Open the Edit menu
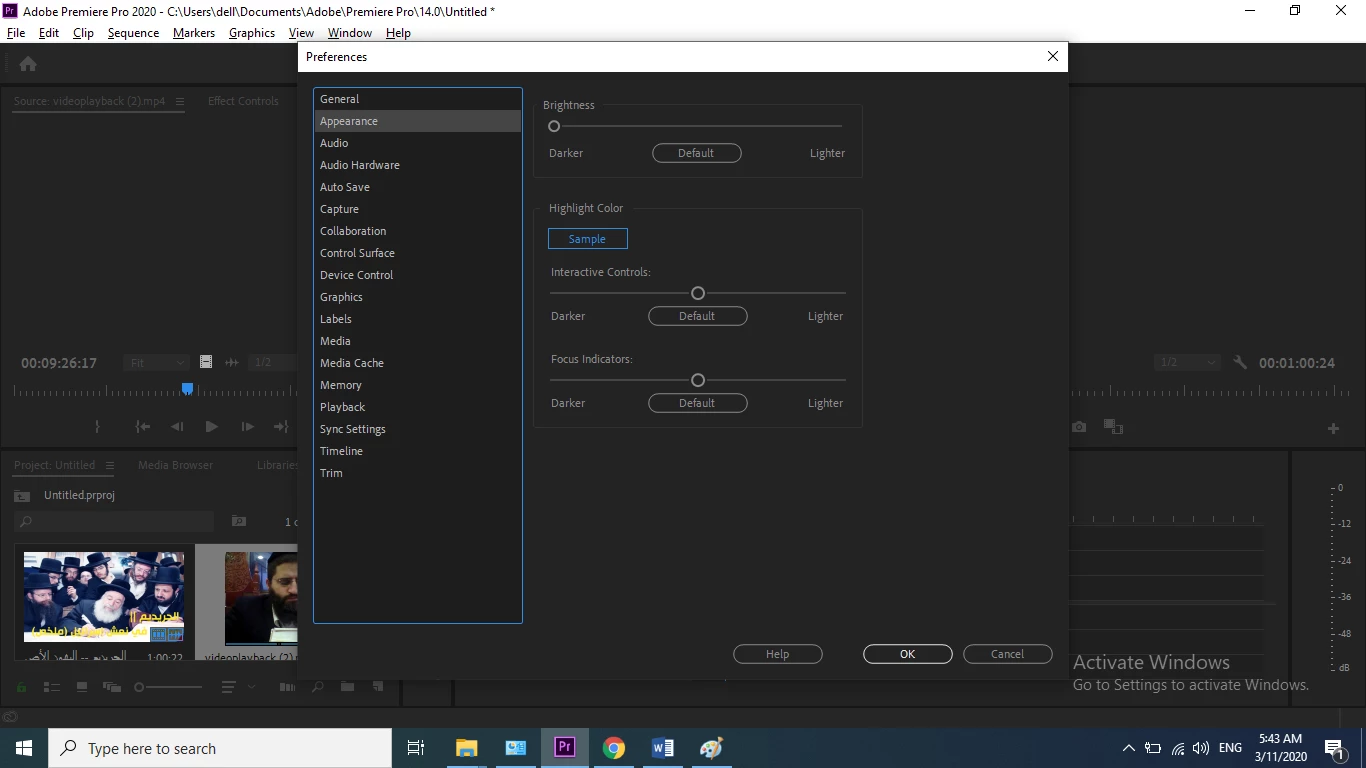1366x768 pixels. pos(49,33)
